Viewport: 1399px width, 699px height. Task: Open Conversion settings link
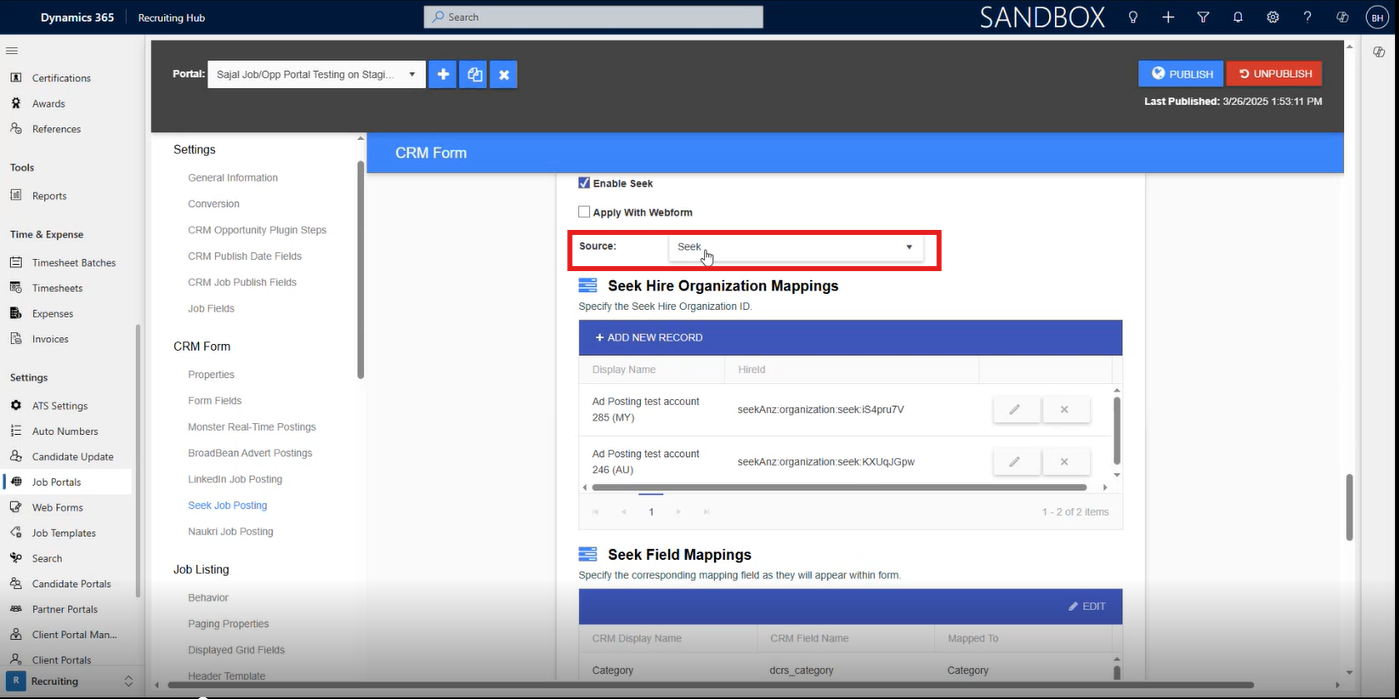pyautogui.click(x=214, y=204)
